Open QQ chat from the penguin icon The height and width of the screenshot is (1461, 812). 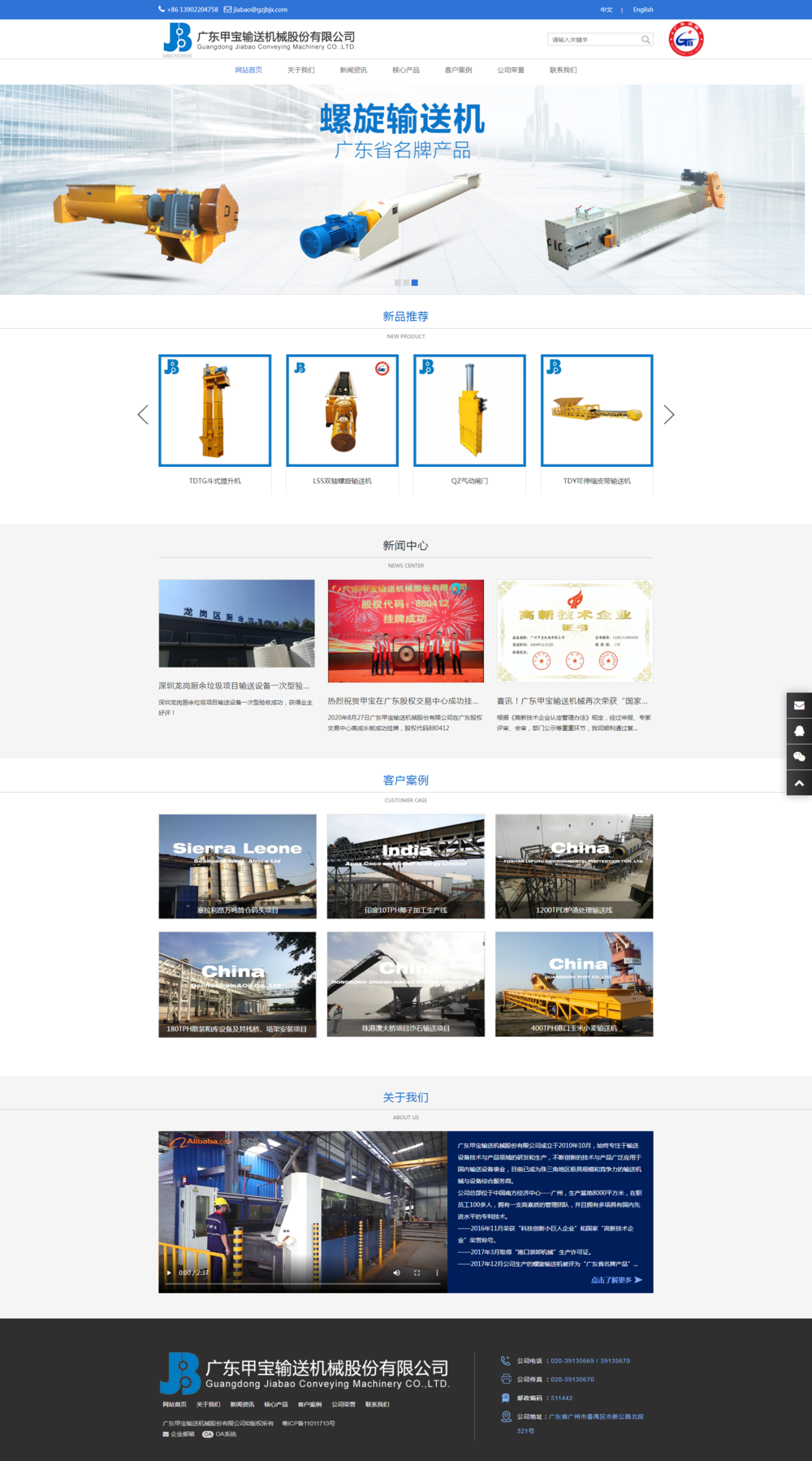[799, 731]
